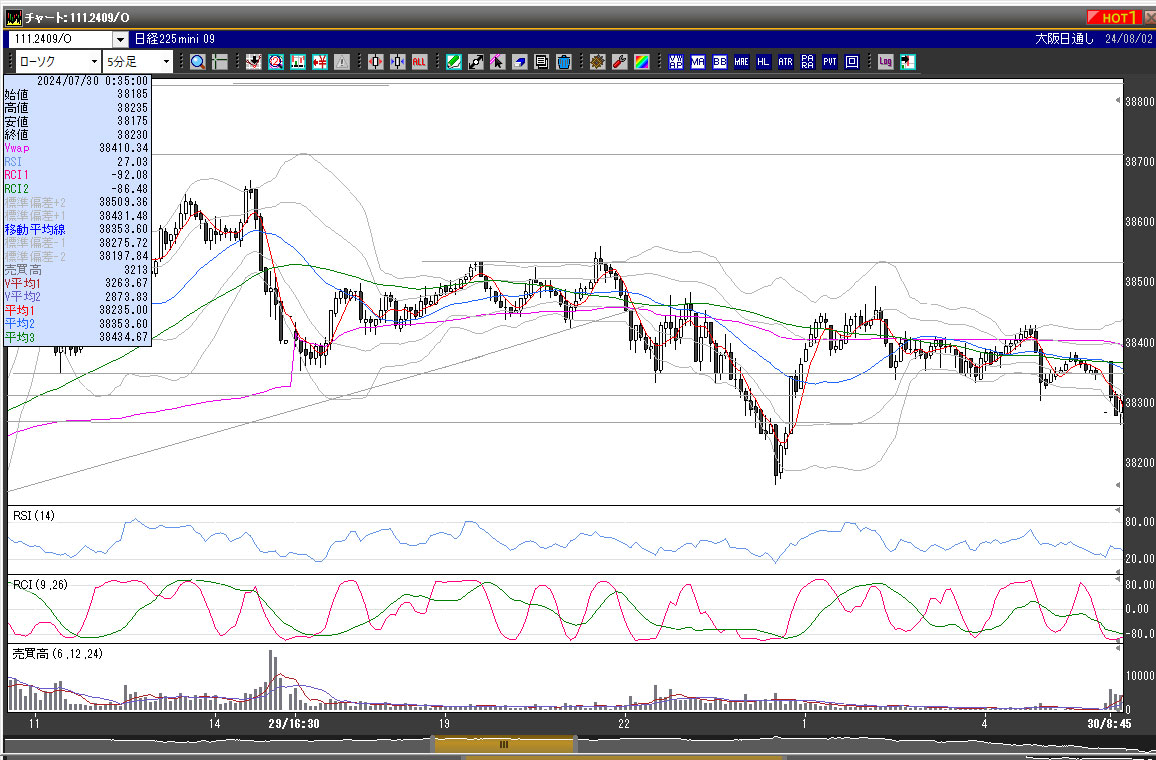Select the green pencil drawing tool
This screenshot has width=1156, height=760.
[x=453, y=62]
